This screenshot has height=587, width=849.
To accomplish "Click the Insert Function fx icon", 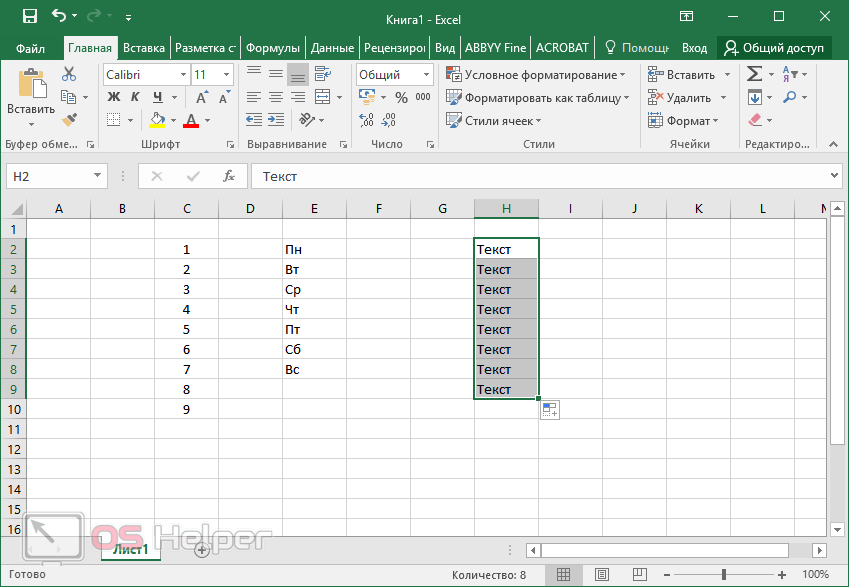I will pyautogui.click(x=229, y=176).
